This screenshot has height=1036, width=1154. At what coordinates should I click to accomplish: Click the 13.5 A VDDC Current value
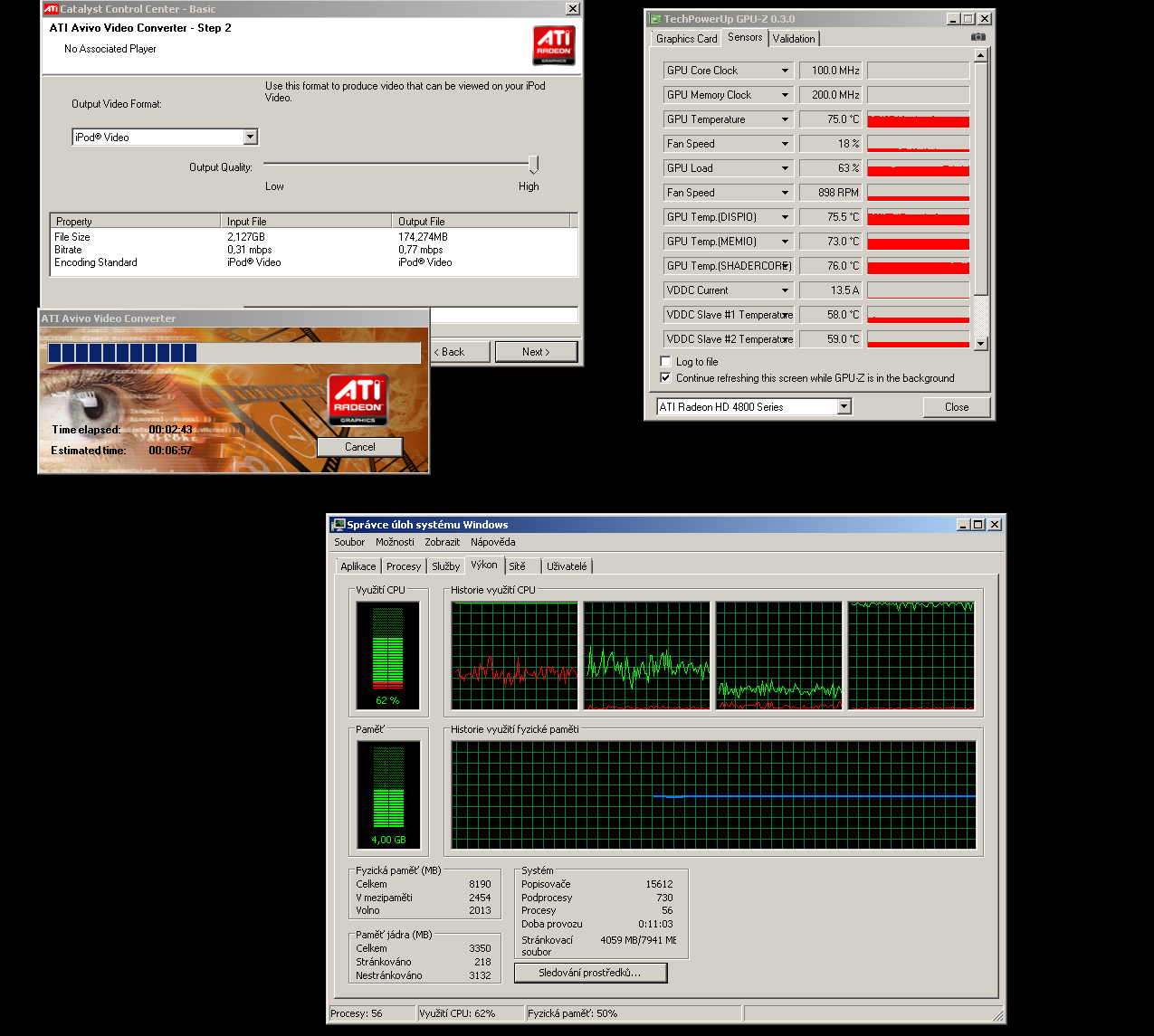830,290
